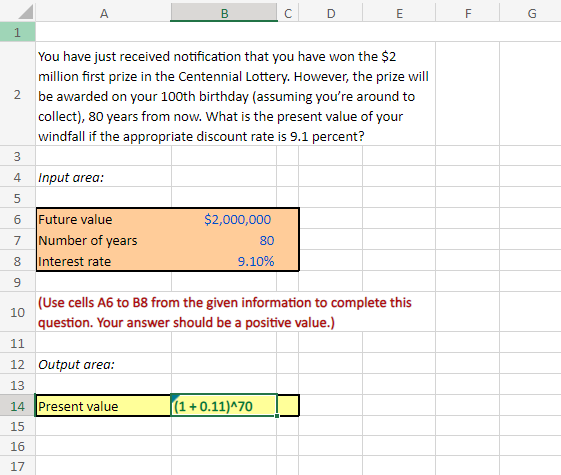Screen dimensions: 561x475
Task: Click the red instruction text cell
Action: tap(235, 312)
